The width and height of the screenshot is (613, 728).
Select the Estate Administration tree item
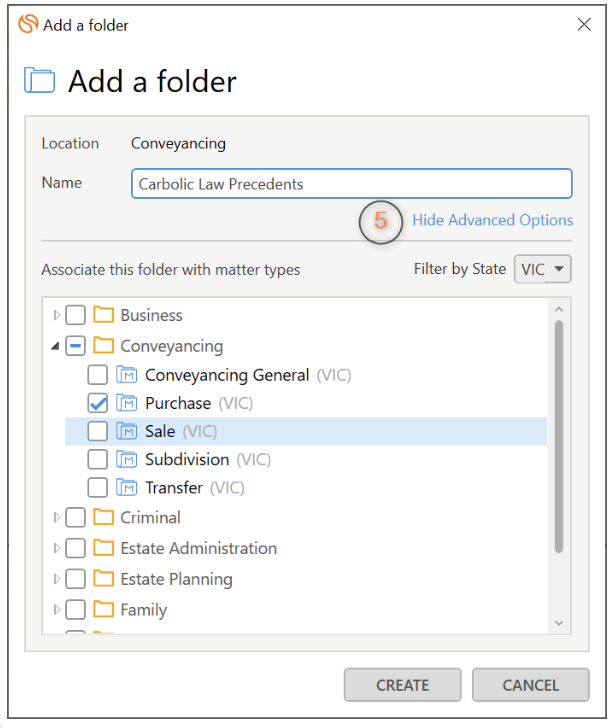point(198,548)
